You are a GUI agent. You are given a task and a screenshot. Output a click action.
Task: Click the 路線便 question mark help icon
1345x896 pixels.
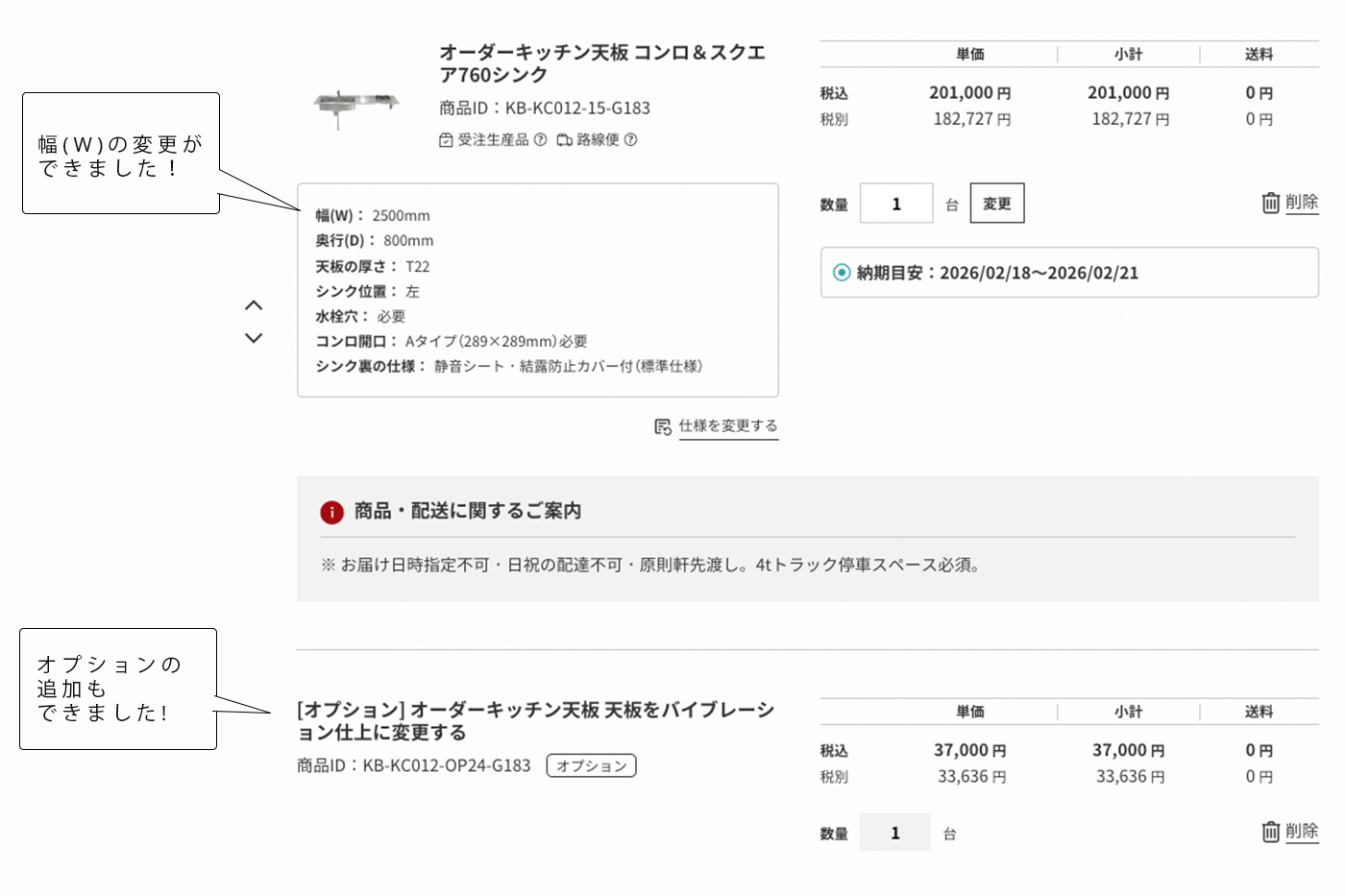coord(632,140)
